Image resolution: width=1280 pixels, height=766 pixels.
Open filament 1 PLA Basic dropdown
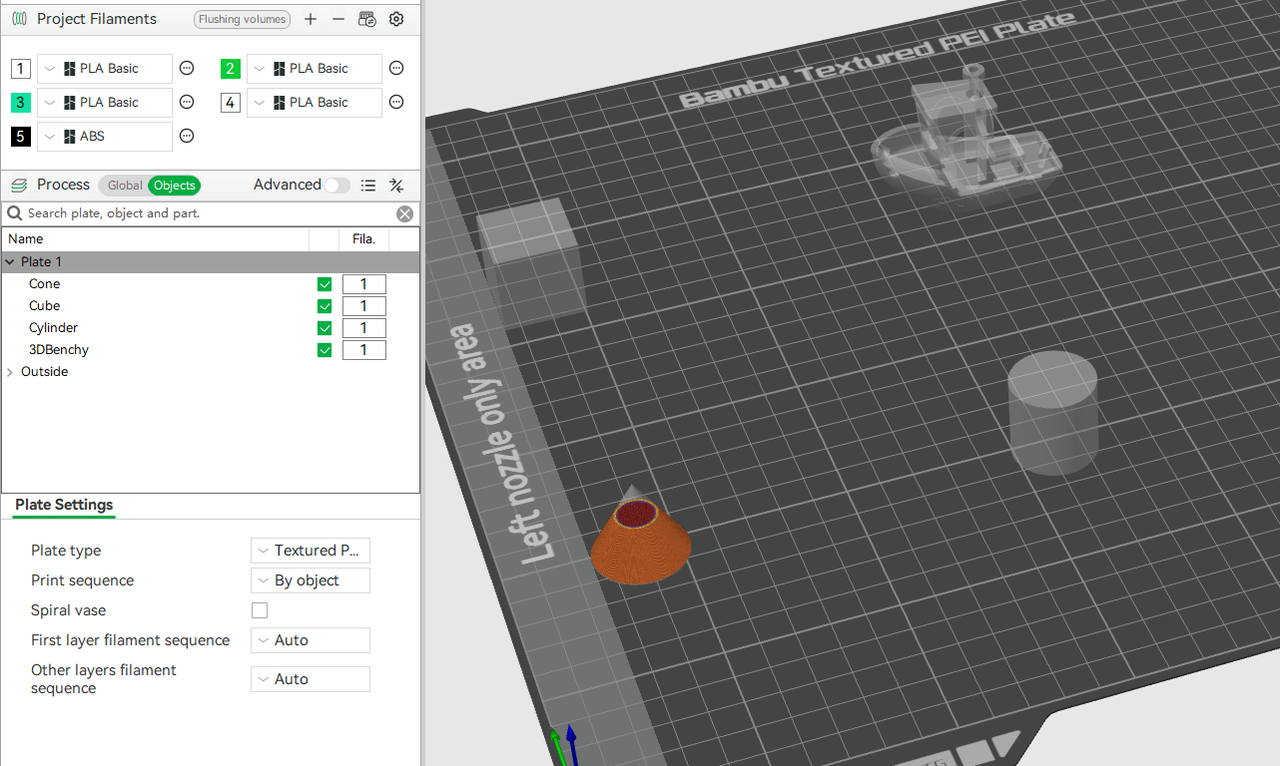(x=105, y=68)
